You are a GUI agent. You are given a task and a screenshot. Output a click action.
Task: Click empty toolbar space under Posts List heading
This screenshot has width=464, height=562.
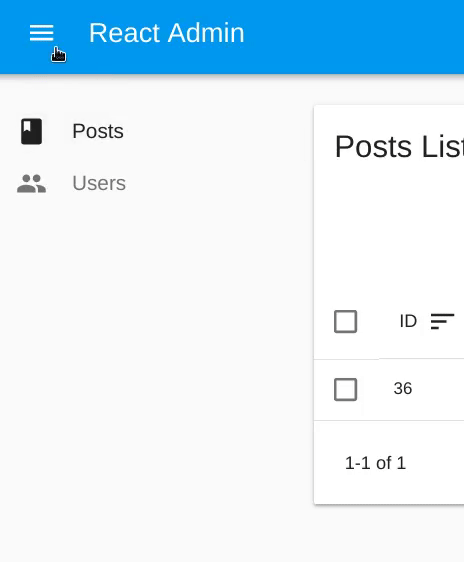[389, 233]
